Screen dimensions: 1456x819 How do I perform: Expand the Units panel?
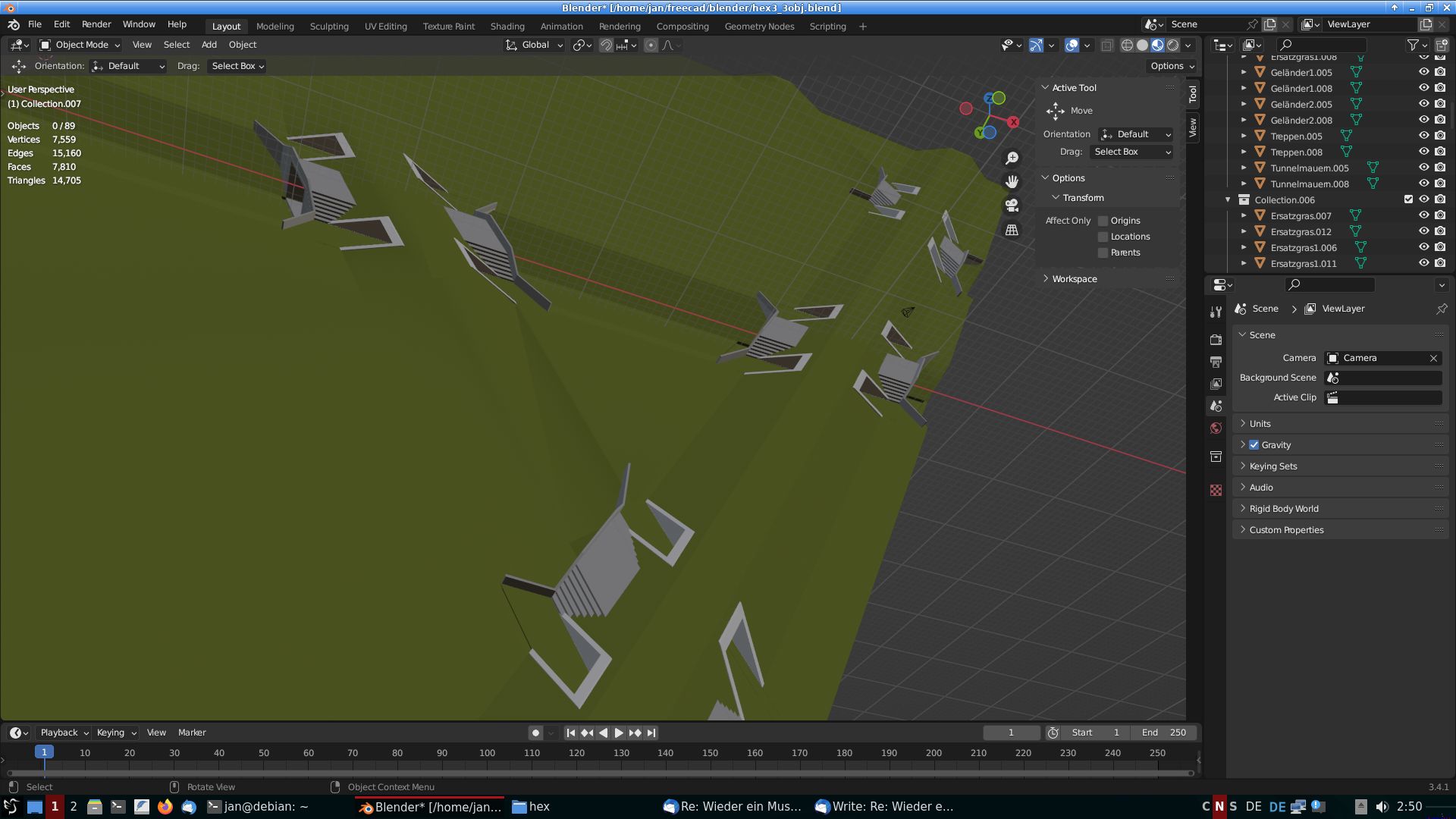pyautogui.click(x=1260, y=424)
